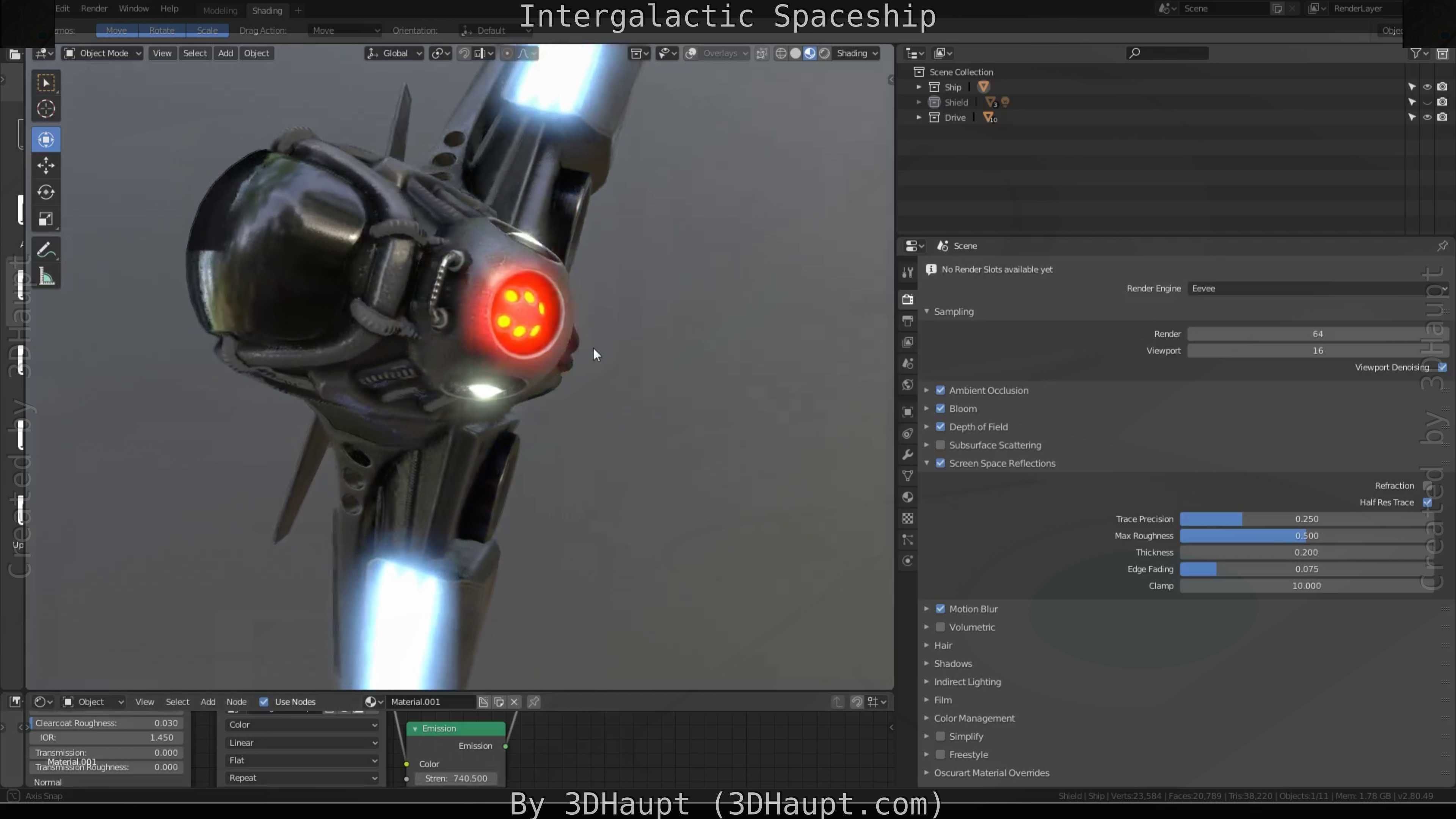Open the Material properties tab icon
Viewport: 1456px width, 819px height.
[x=908, y=497]
